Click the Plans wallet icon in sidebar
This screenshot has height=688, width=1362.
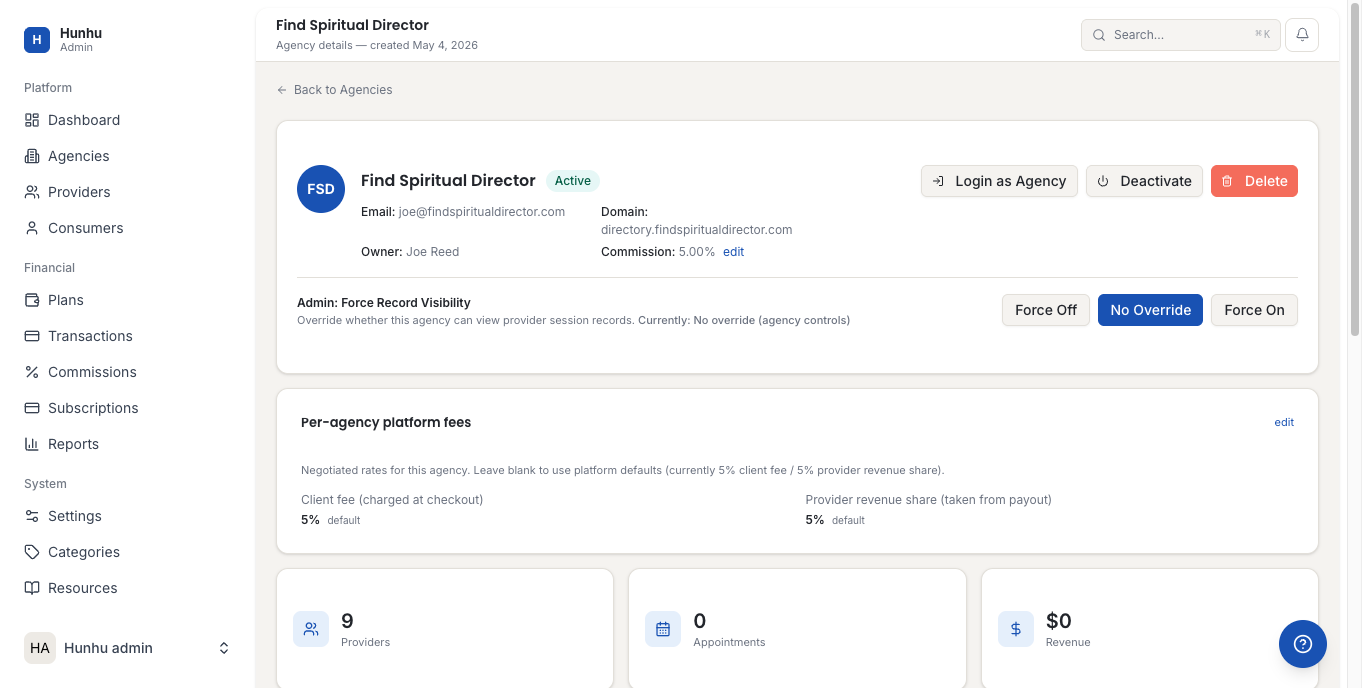32,300
